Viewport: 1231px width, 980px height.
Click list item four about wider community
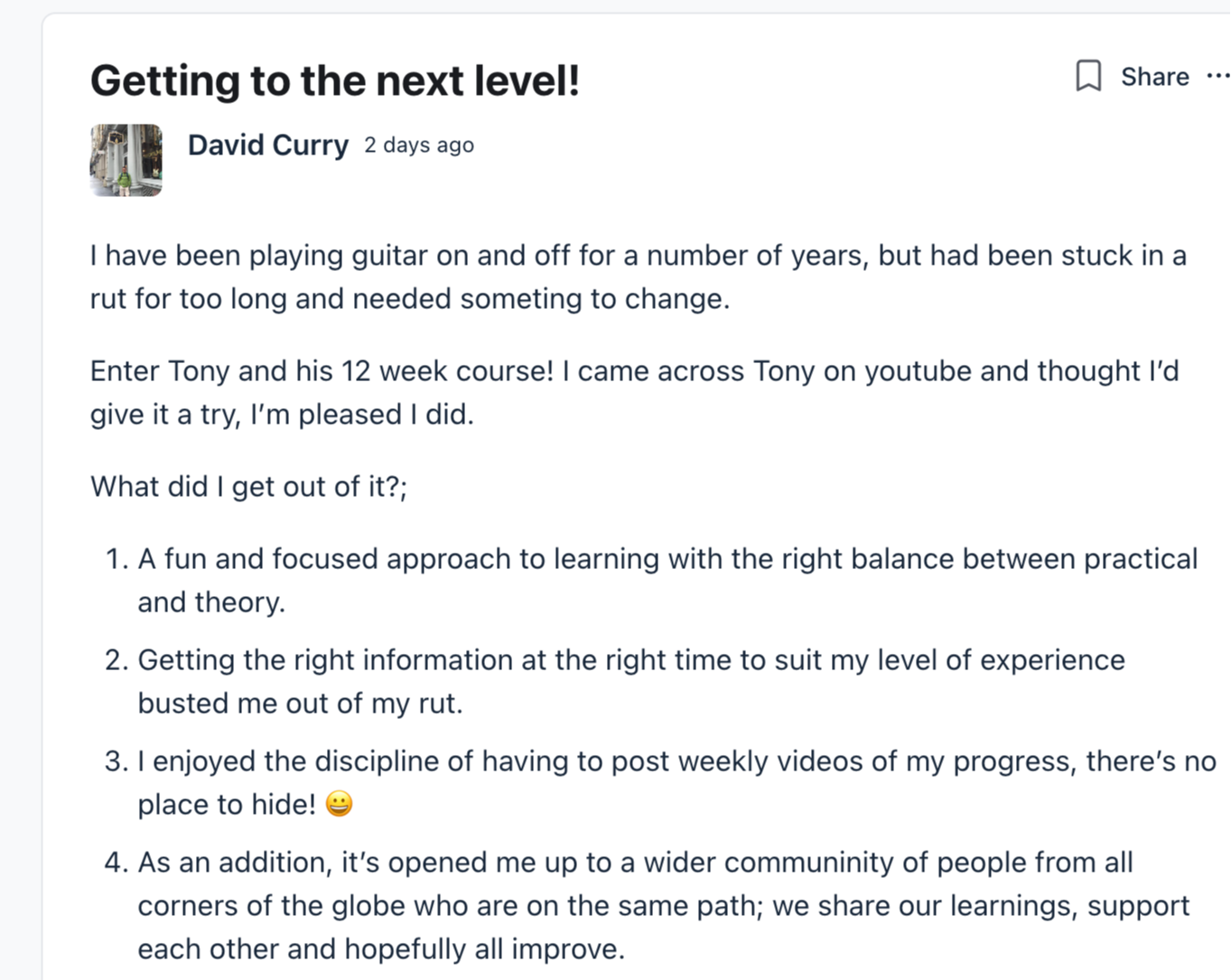(x=634, y=863)
